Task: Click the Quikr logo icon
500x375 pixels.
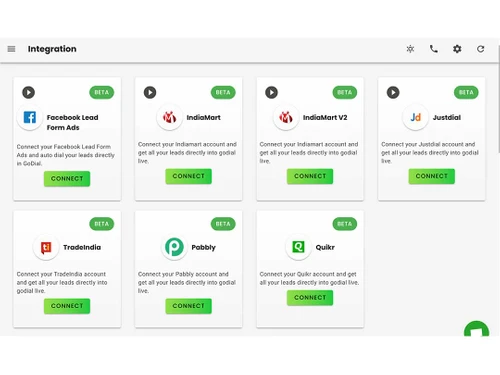Action: [298, 247]
